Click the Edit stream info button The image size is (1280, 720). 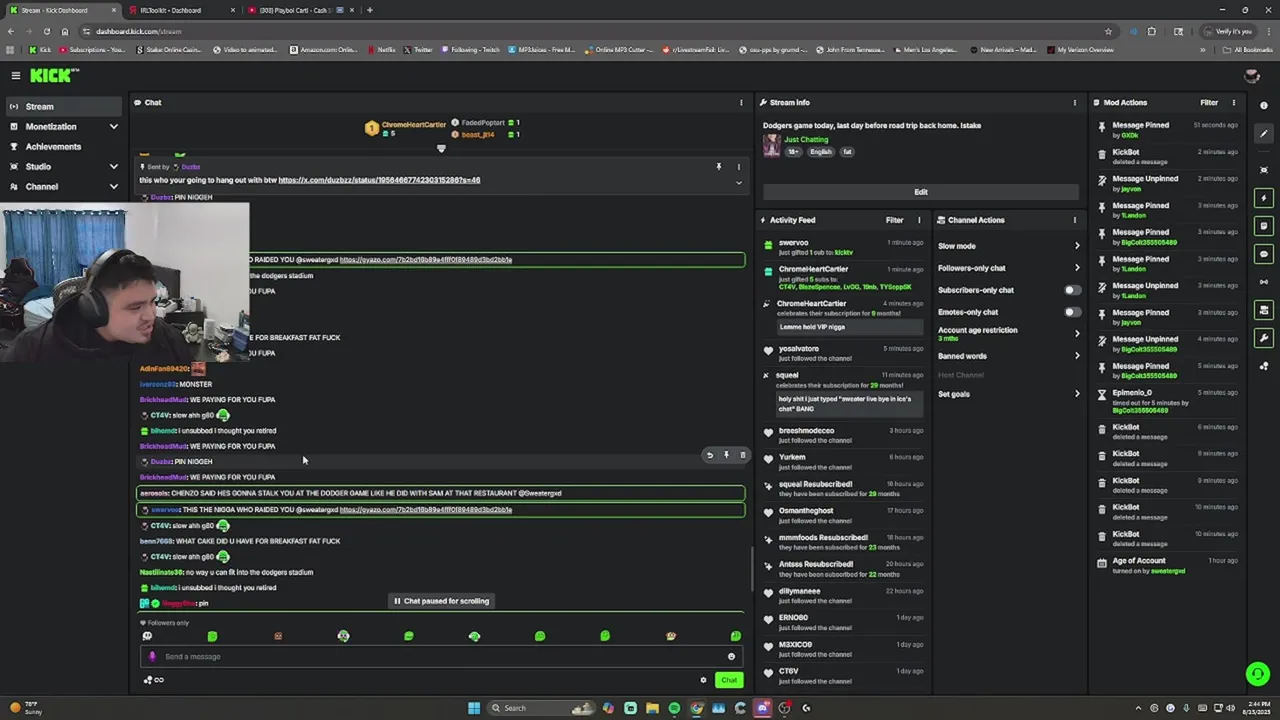coord(921,192)
